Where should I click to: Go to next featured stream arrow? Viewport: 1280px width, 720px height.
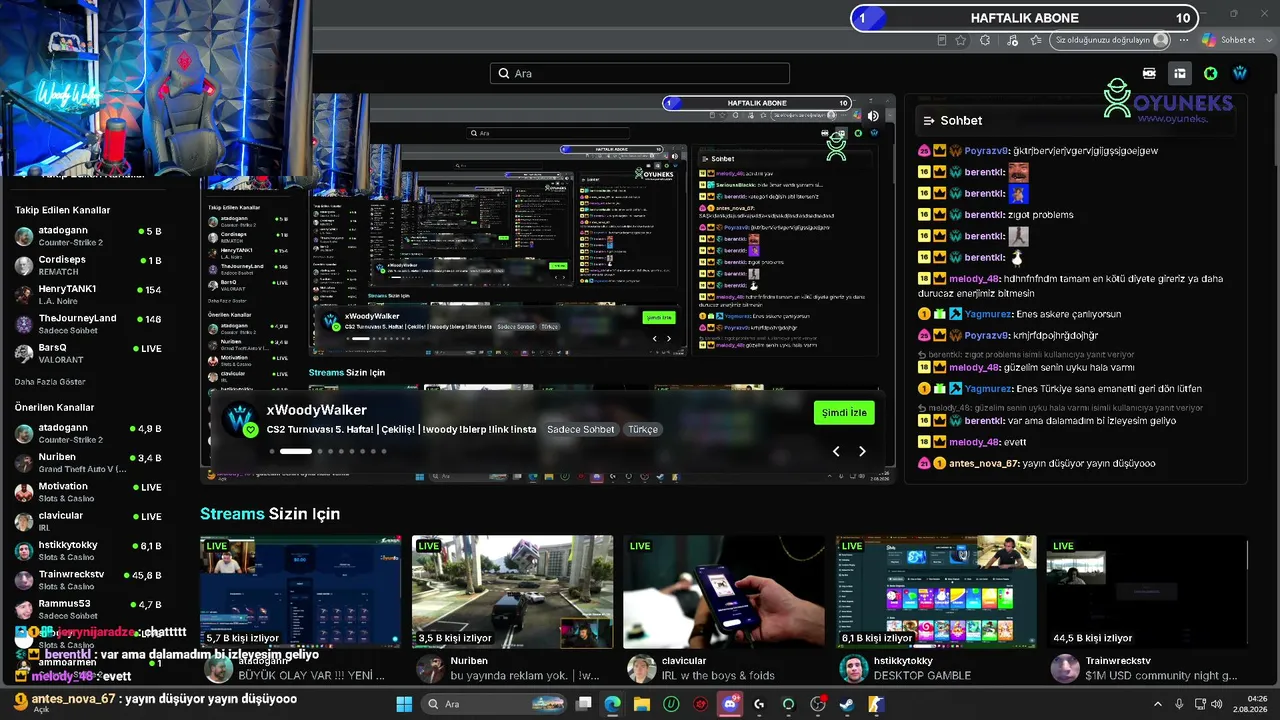(862, 451)
